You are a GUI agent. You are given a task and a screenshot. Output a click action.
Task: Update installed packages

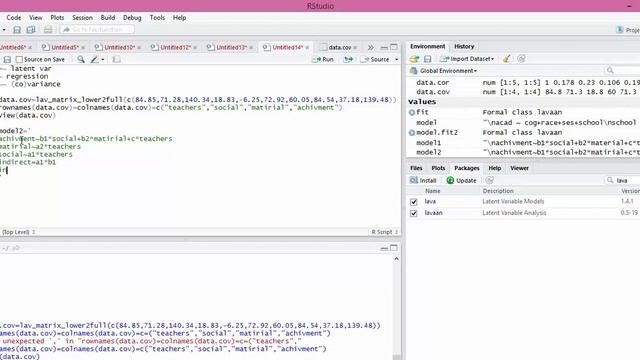(x=462, y=180)
